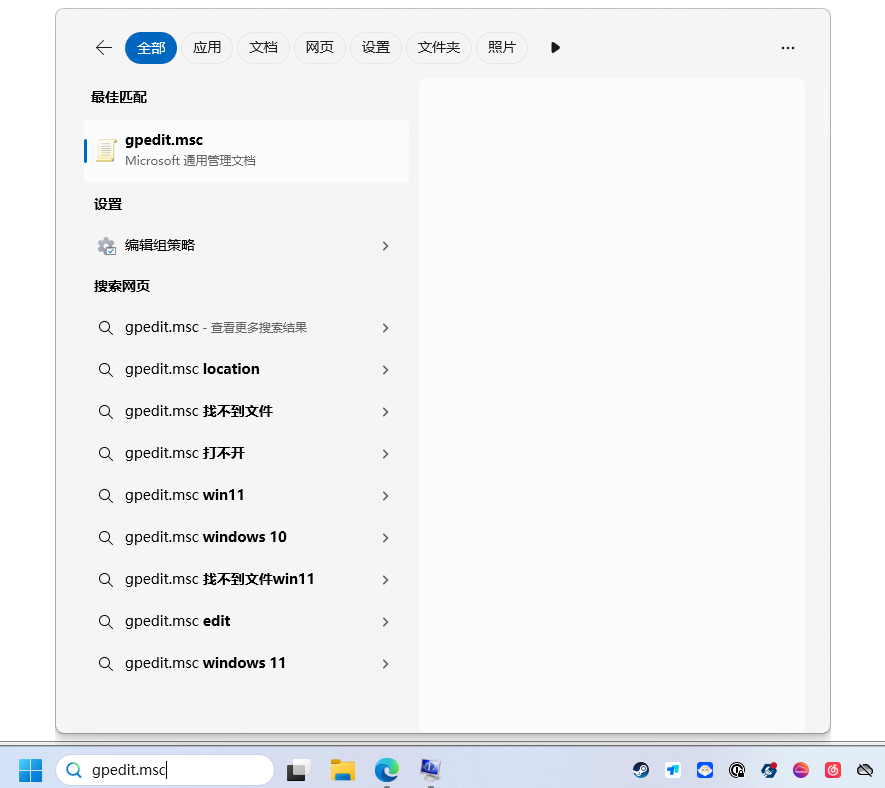
Task: Expand the gpedit.msc win11 suggestion arrow
Action: coord(385,496)
